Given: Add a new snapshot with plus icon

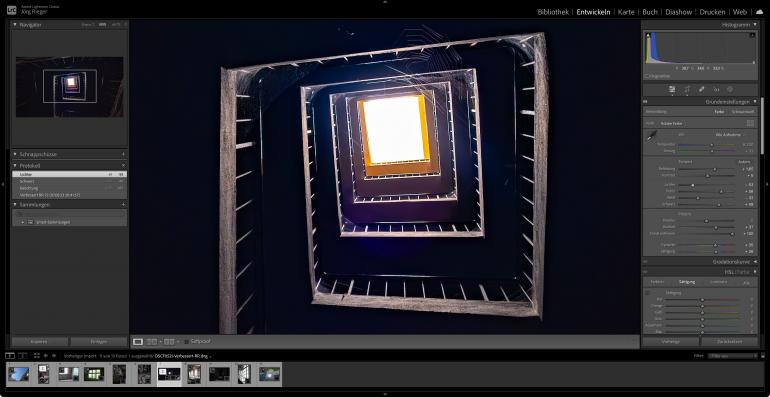Looking at the screenshot, I should tap(123, 154).
